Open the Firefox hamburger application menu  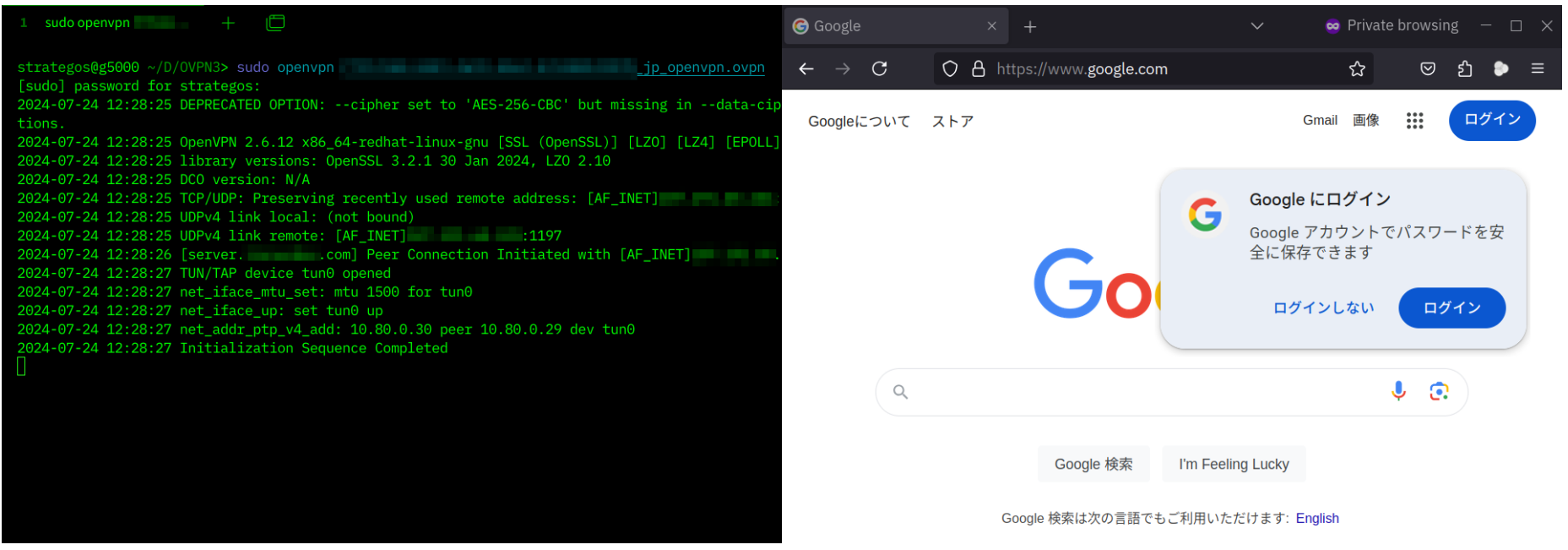point(1538,69)
